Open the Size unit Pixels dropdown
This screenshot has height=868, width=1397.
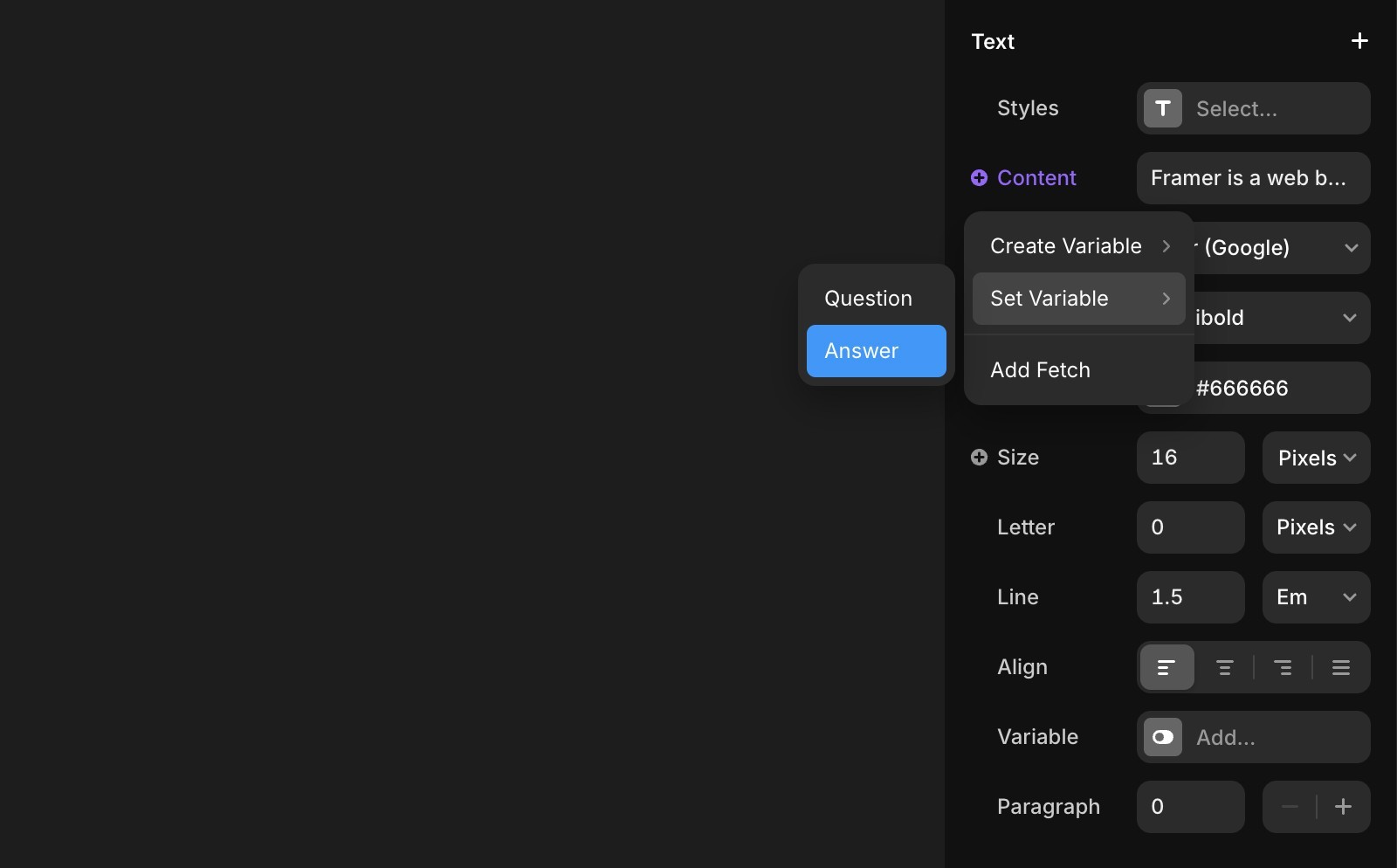pyautogui.click(x=1317, y=458)
